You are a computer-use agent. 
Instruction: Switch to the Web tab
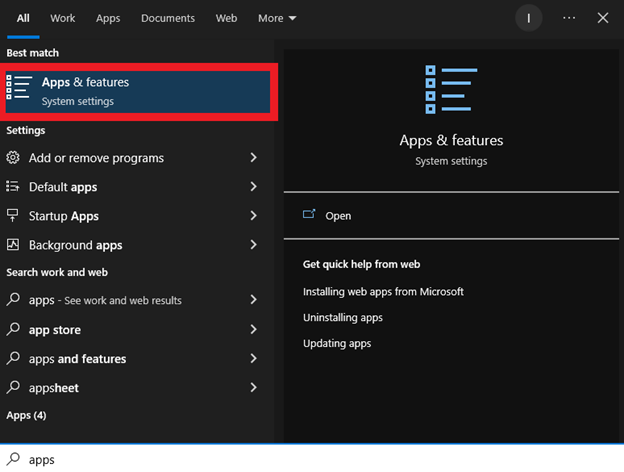pos(226,18)
